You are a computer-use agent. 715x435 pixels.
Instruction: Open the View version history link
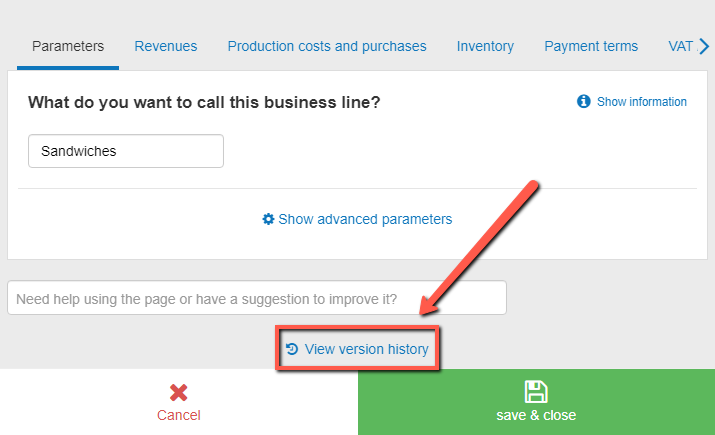click(x=366, y=349)
